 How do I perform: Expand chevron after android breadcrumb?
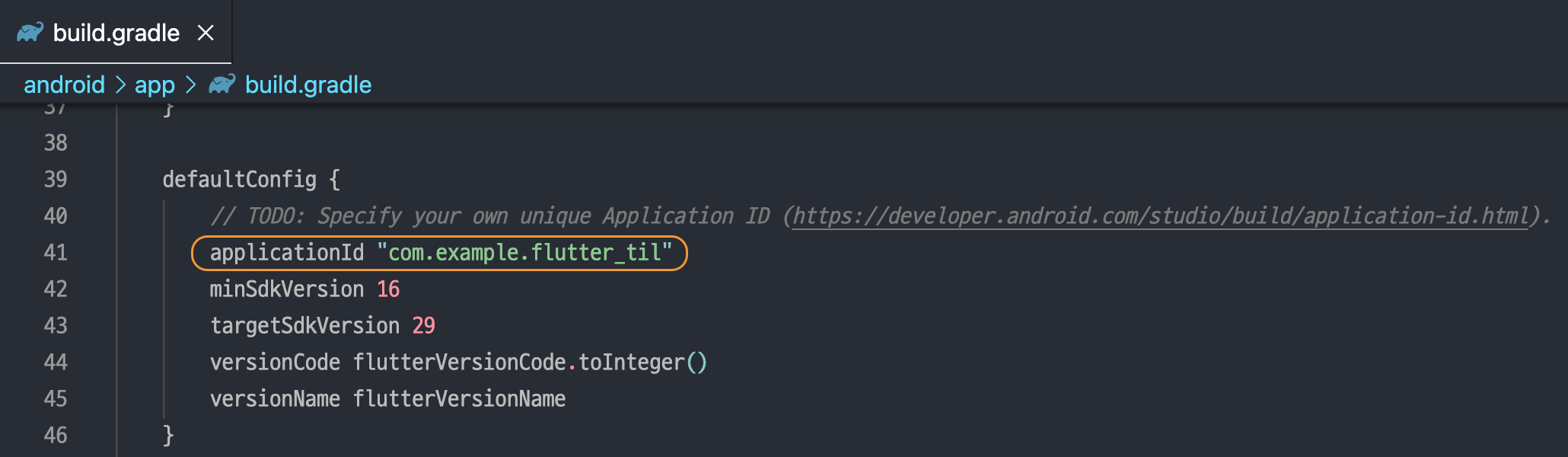click(120, 85)
